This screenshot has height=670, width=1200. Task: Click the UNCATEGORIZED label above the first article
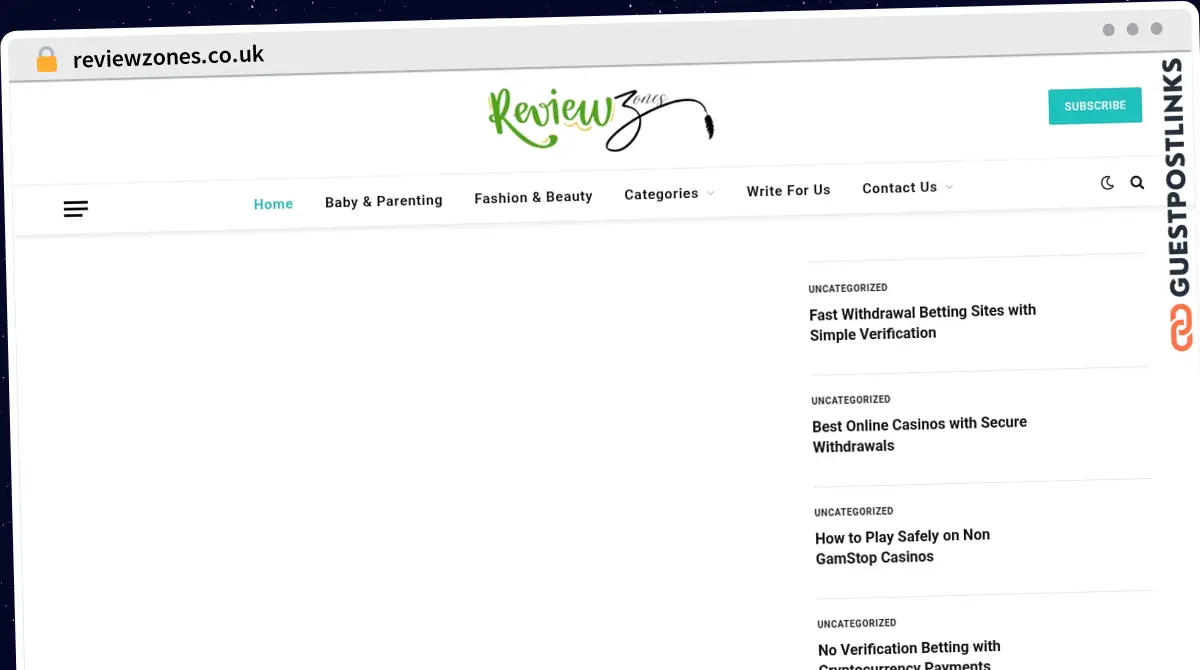coord(848,287)
